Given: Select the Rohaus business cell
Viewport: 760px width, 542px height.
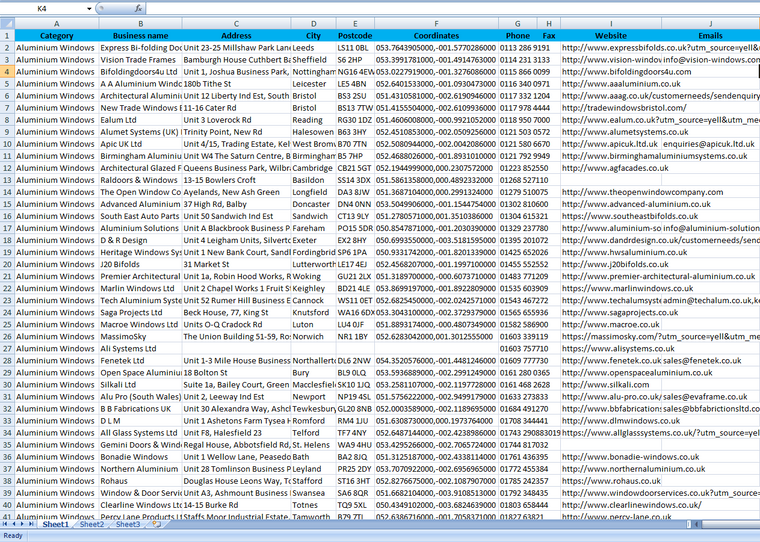Looking at the screenshot, I should click(141, 481).
